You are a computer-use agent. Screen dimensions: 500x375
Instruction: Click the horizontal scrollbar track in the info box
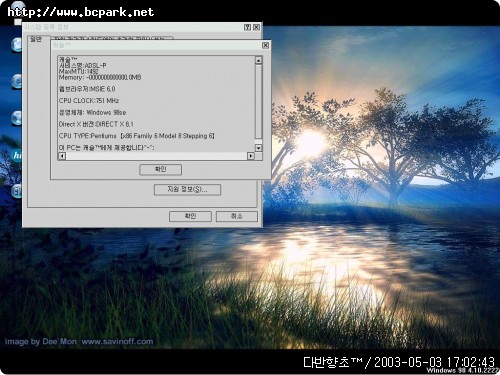pyautogui.click(x=156, y=156)
